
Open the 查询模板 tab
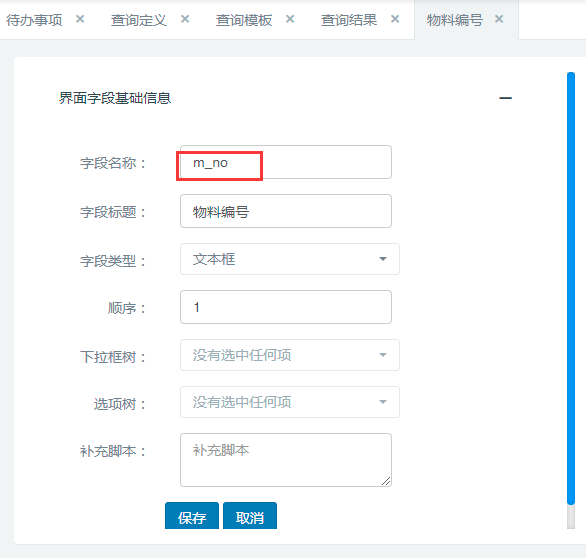click(x=244, y=20)
